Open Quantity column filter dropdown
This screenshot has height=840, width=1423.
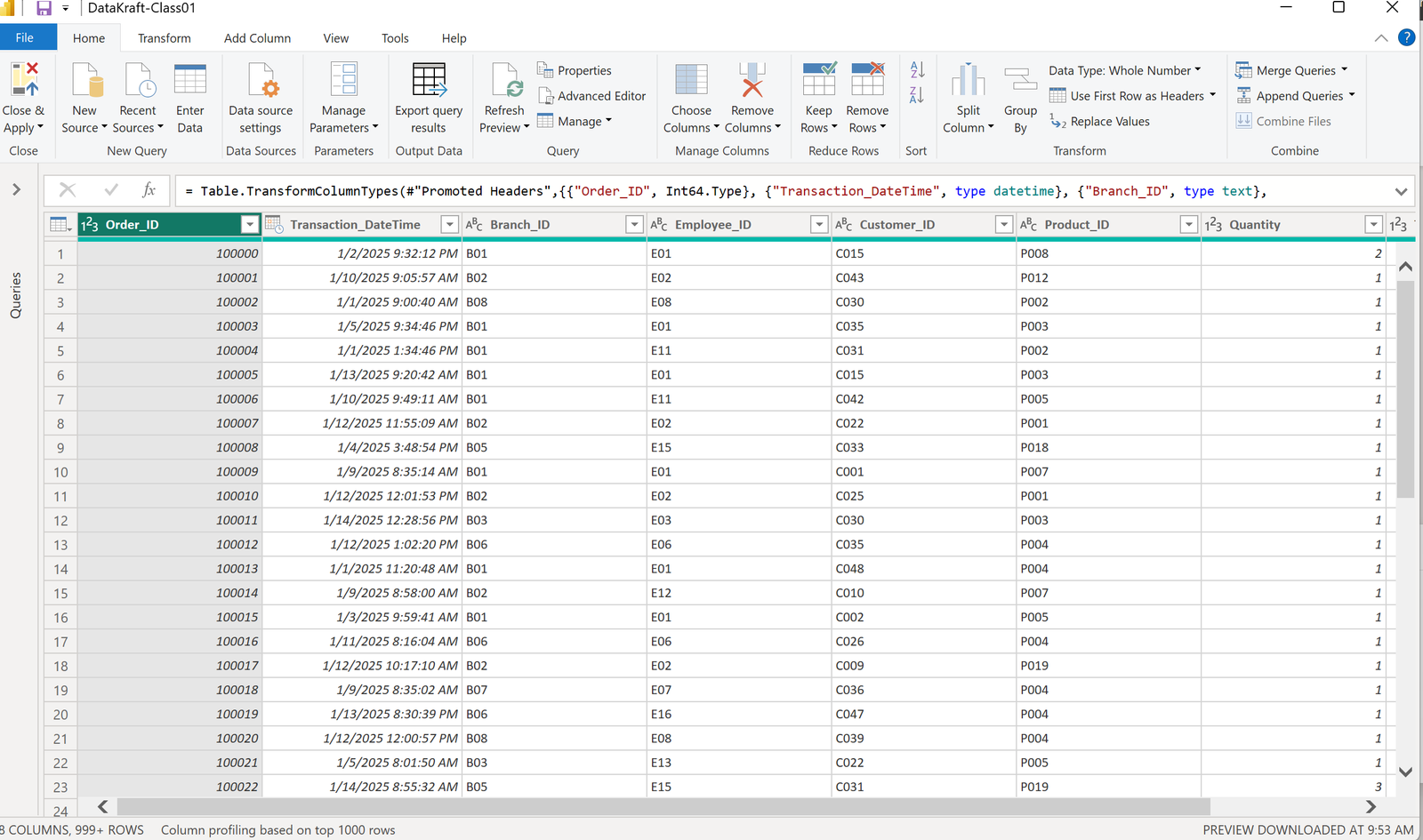pyautogui.click(x=1373, y=225)
